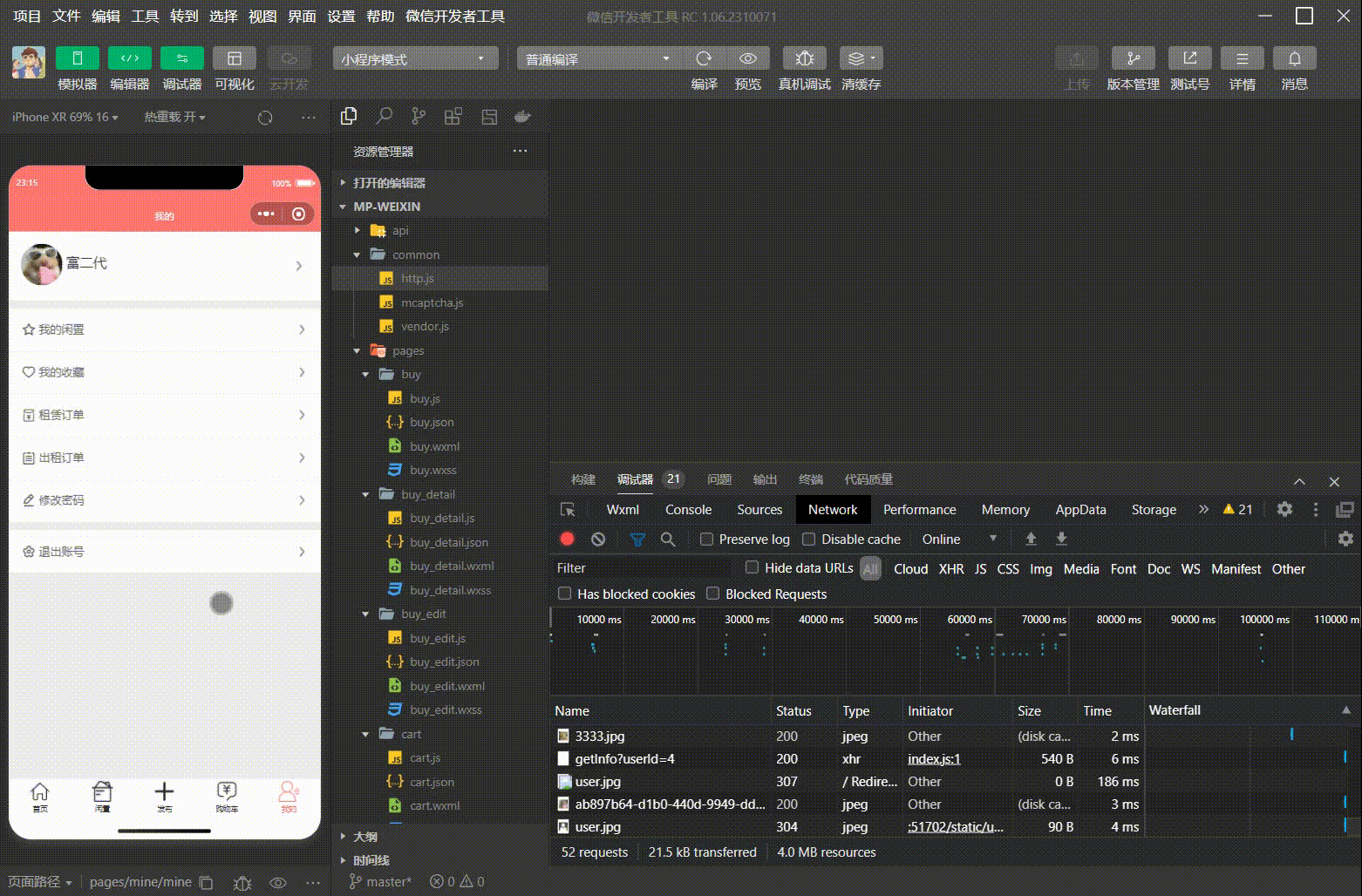Viewport: 1362px width, 896px height.
Task: Open the 工具 menu
Action: pos(145,16)
